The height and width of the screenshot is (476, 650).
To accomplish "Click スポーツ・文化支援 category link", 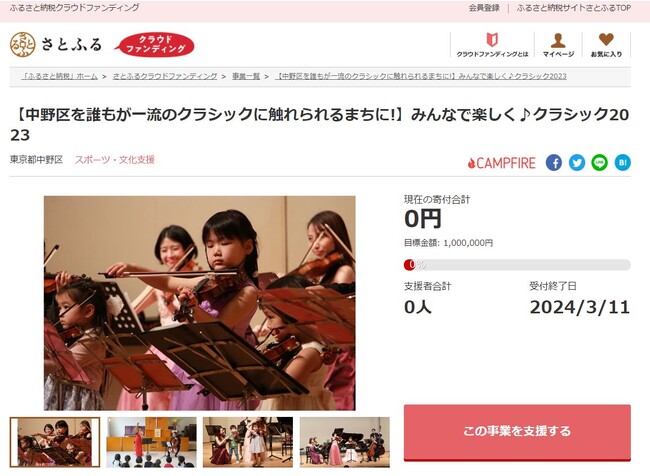I will [x=114, y=160].
